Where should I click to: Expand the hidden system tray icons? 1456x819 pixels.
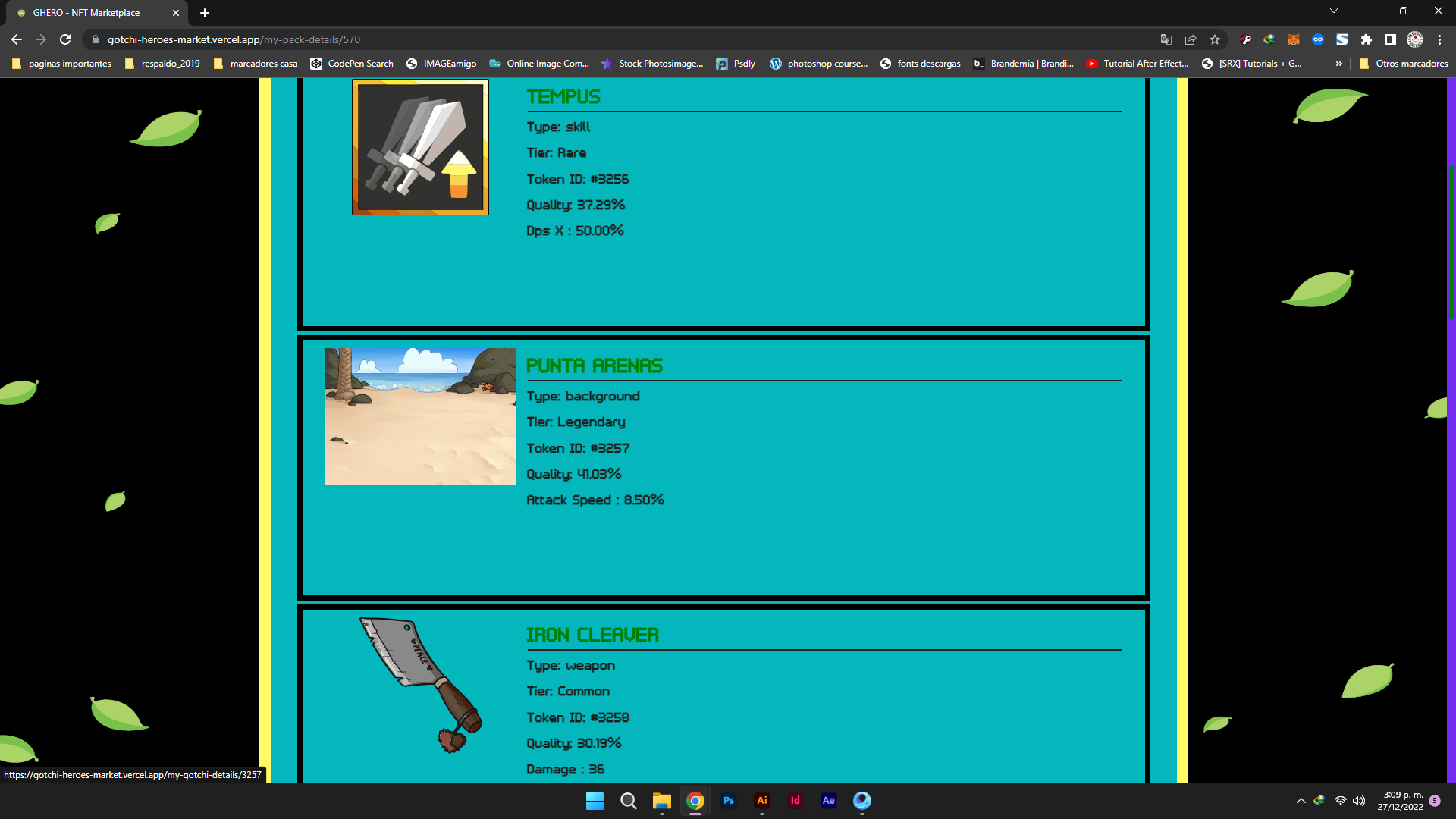tap(1300, 801)
